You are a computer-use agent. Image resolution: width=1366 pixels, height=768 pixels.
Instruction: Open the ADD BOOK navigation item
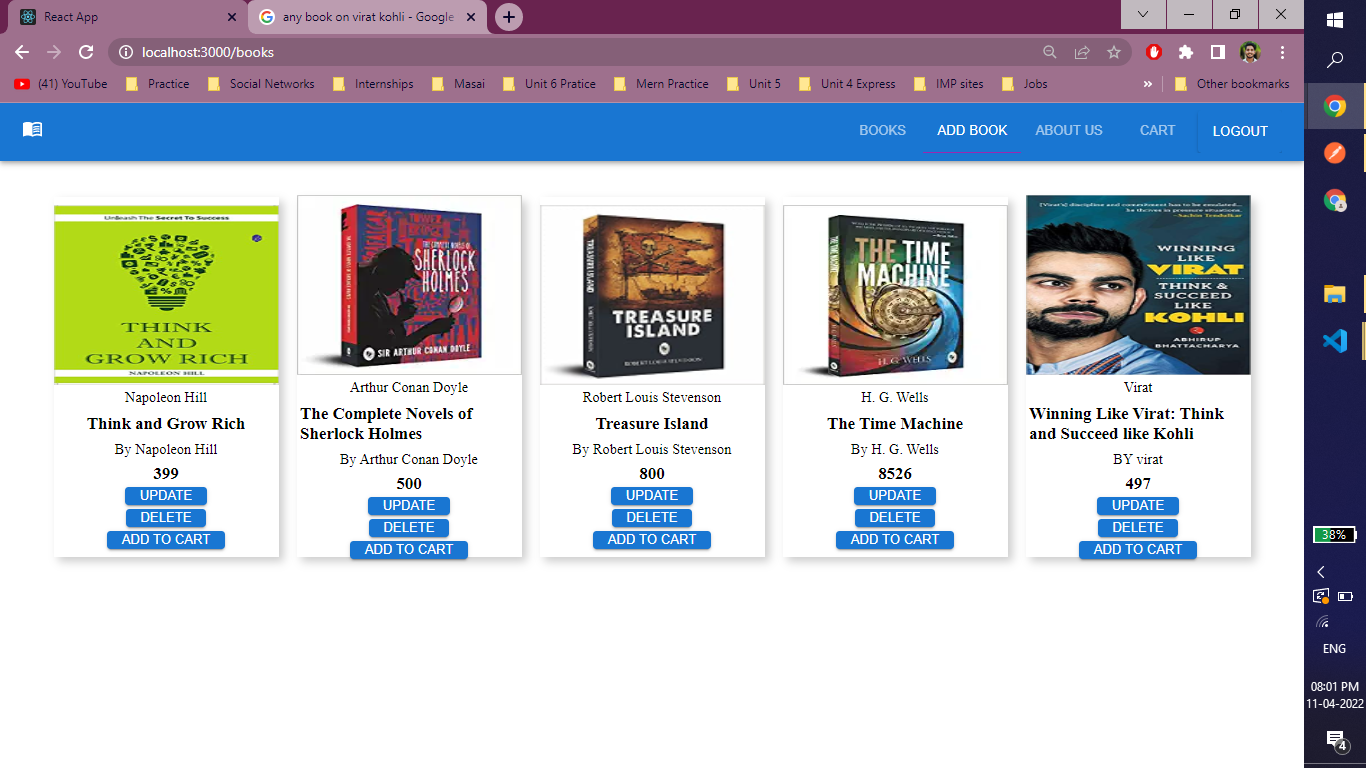tap(972, 130)
